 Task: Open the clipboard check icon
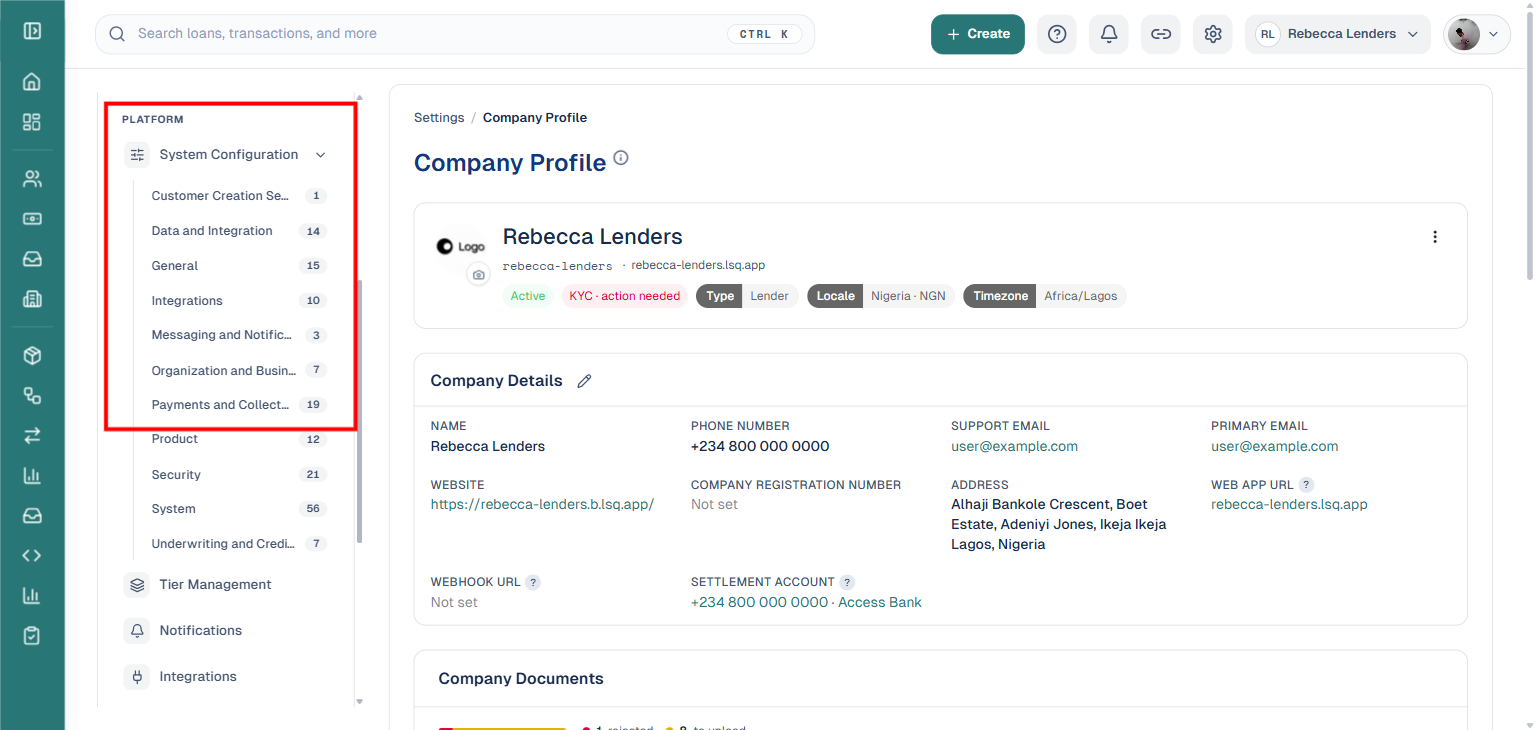[32, 636]
